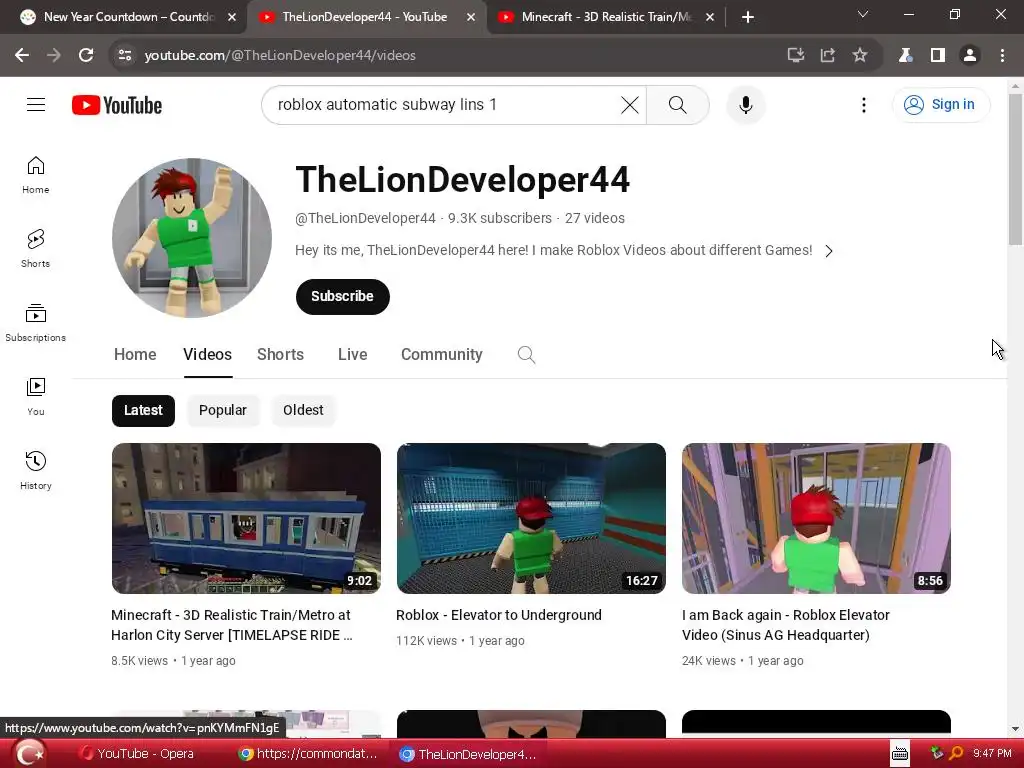The image size is (1024, 768).
Task: Install app icon in the address bar
Action: pyautogui.click(x=795, y=55)
